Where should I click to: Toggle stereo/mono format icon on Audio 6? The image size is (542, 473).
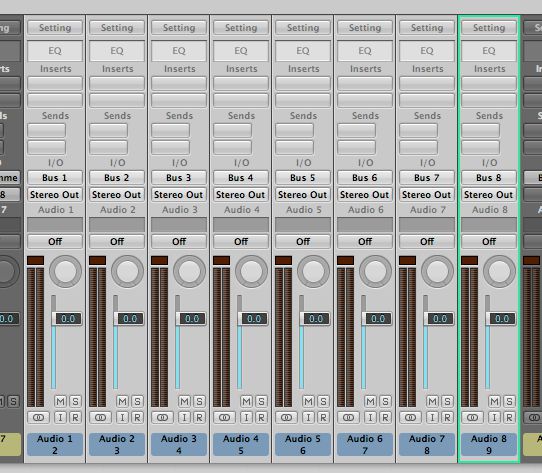click(x=348, y=418)
